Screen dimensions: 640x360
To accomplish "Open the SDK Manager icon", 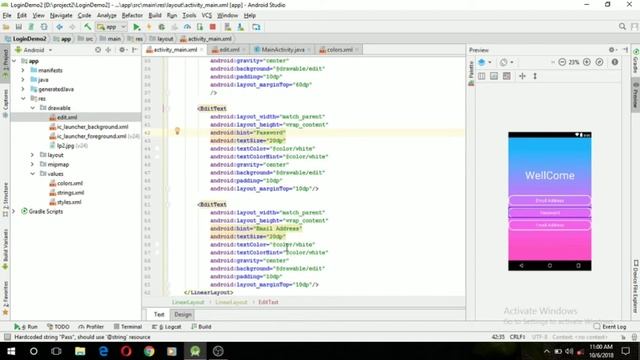I will click(x=241, y=27).
